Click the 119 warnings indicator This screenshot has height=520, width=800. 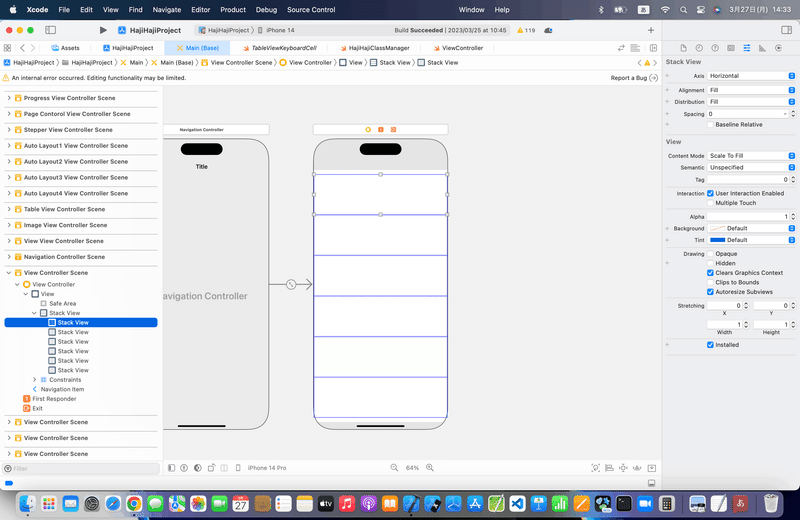pyautogui.click(x=526, y=30)
